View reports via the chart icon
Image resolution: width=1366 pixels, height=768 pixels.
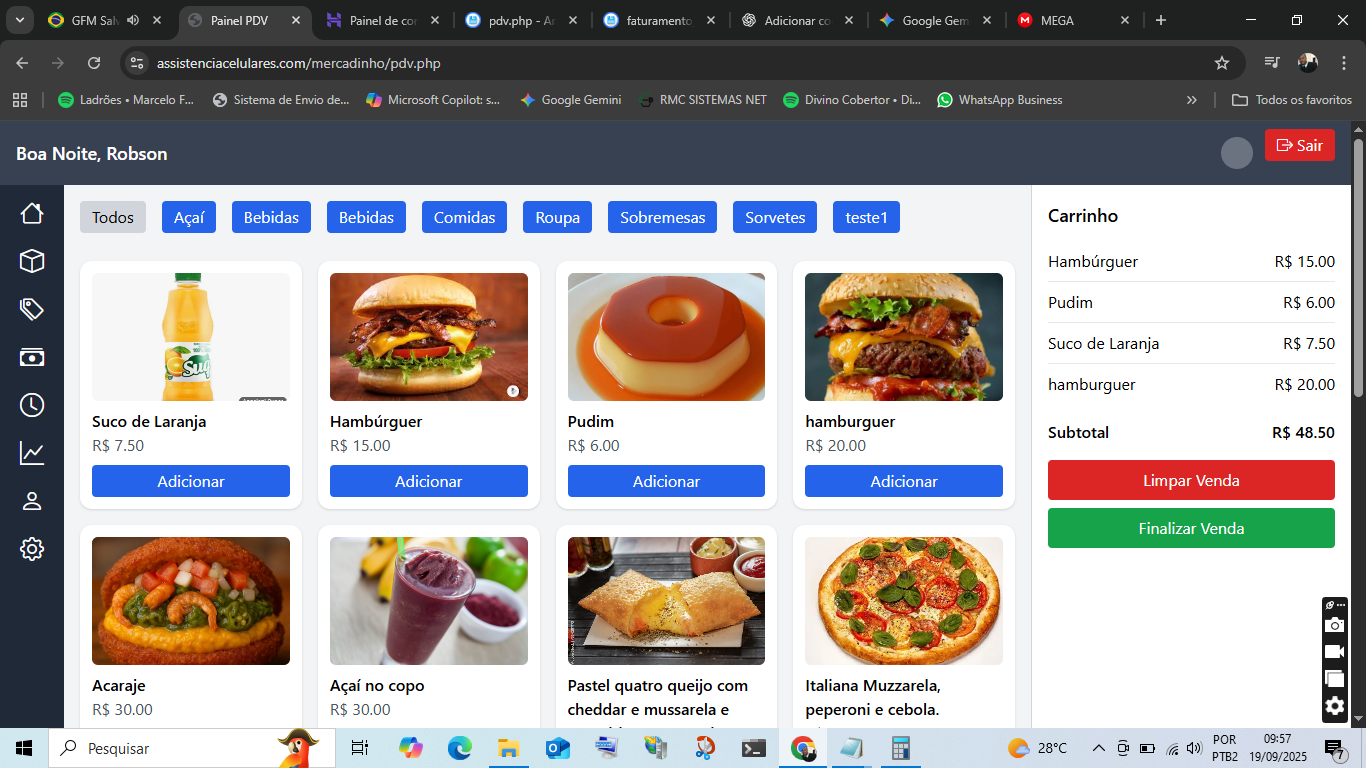click(x=33, y=453)
